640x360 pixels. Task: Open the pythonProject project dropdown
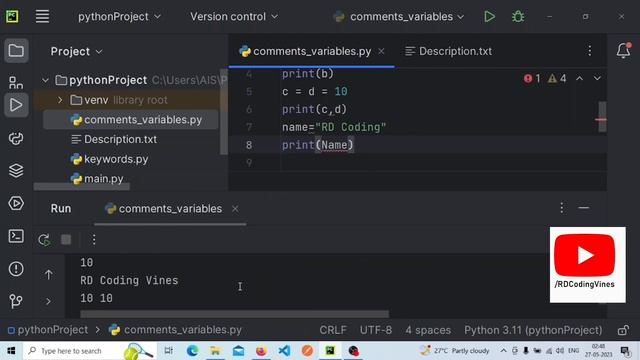pos(119,17)
